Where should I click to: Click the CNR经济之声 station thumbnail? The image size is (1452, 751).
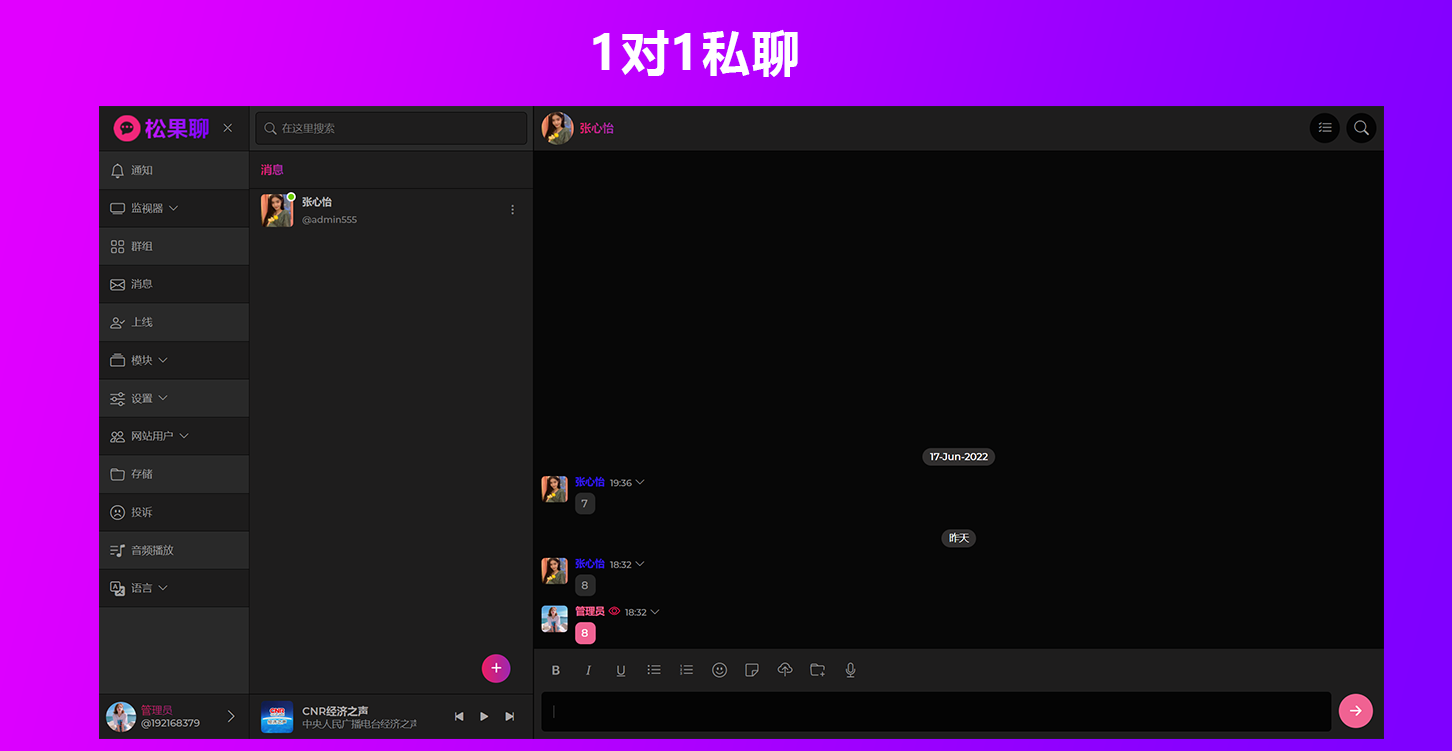point(277,717)
